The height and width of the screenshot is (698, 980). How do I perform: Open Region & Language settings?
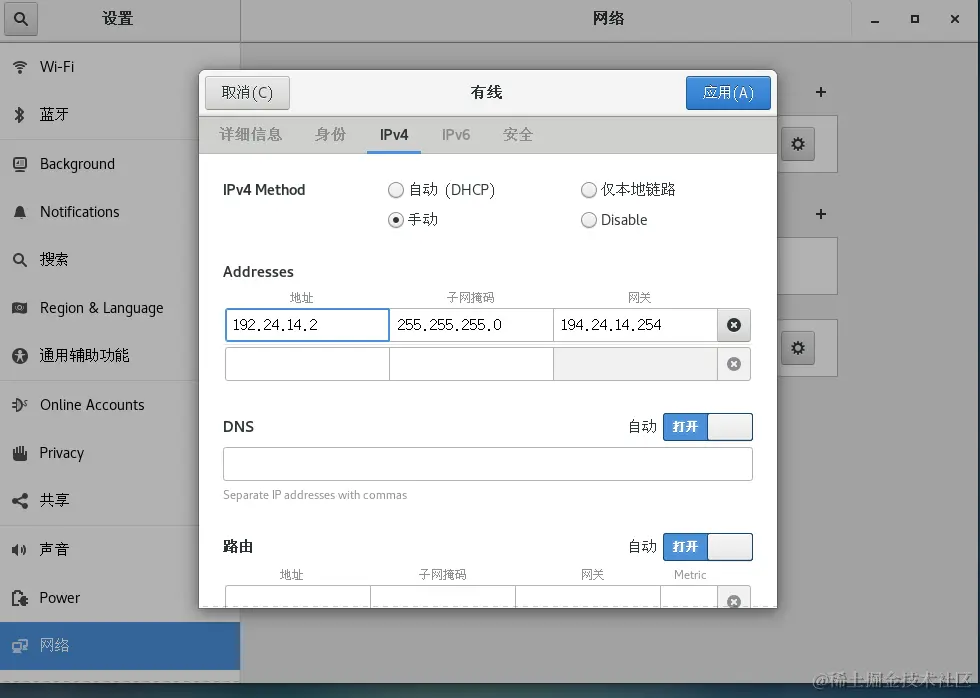(120, 308)
